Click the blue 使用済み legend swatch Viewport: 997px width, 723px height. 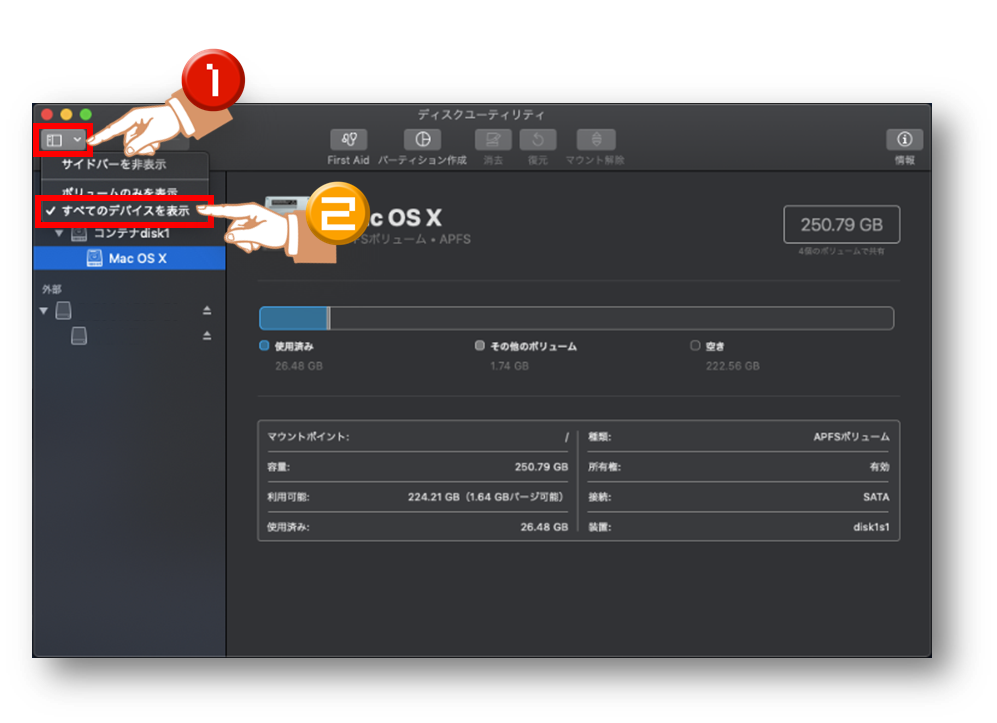click(265, 346)
